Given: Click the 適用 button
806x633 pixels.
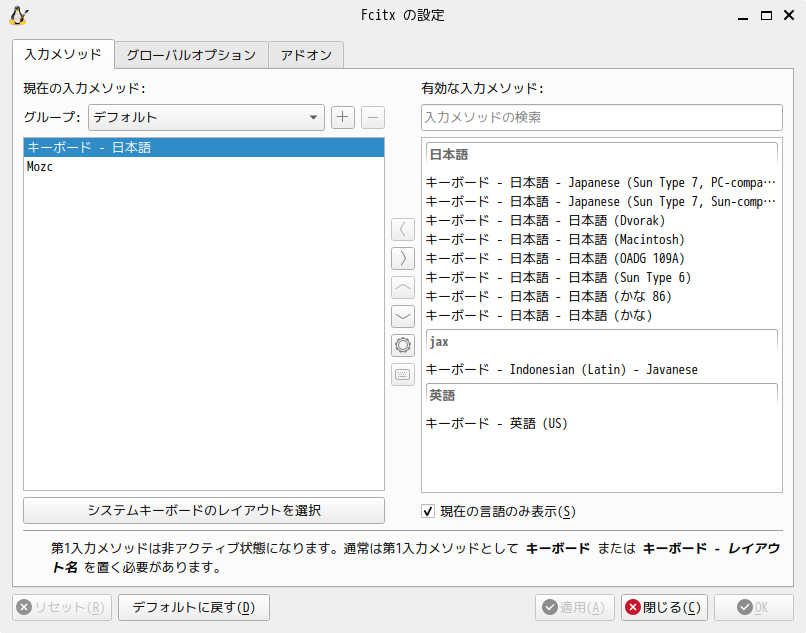Looking at the screenshot, I should pos(574,606).
